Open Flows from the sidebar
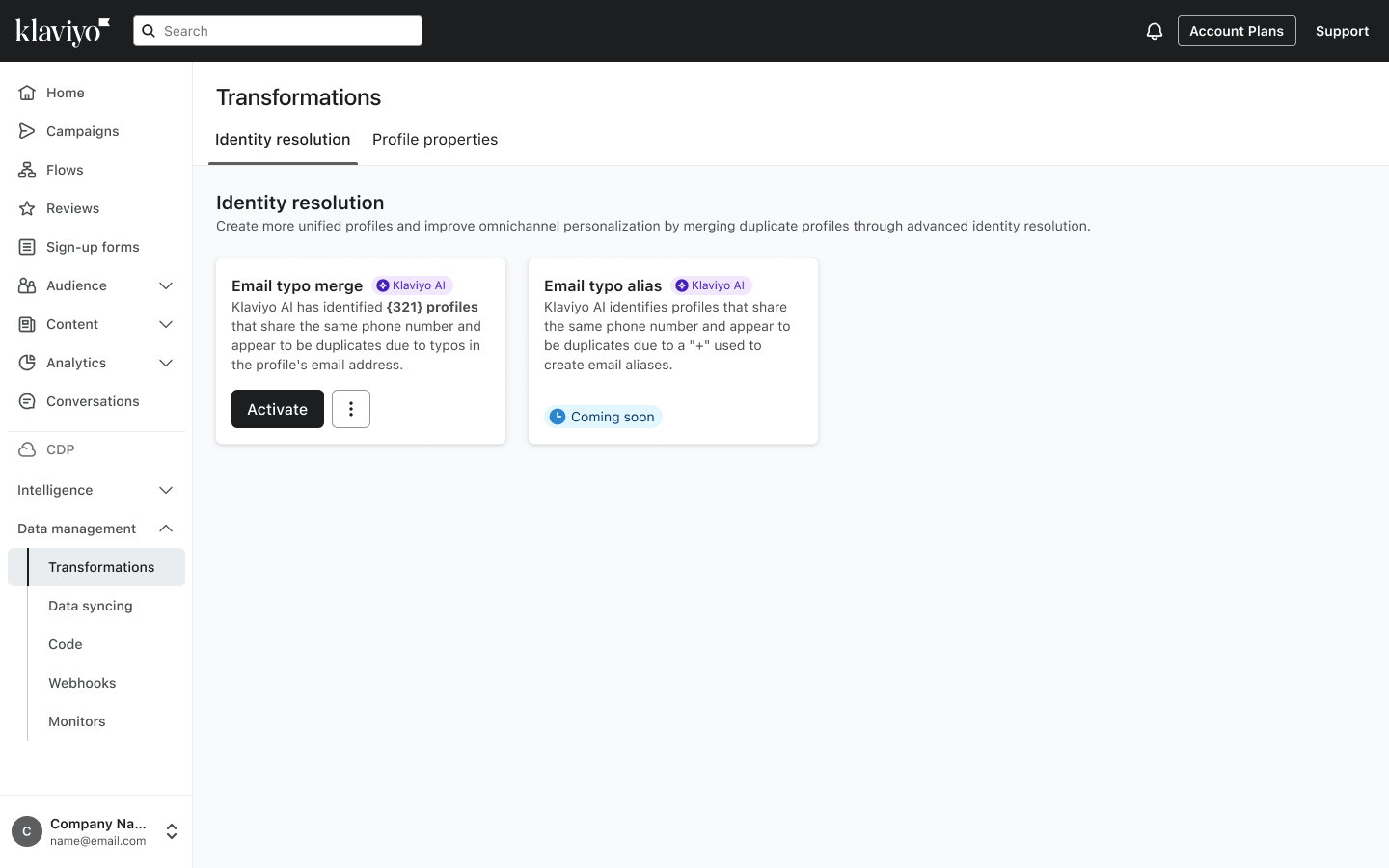Viewport: 1389px width, 868px height. coord(65,170)
